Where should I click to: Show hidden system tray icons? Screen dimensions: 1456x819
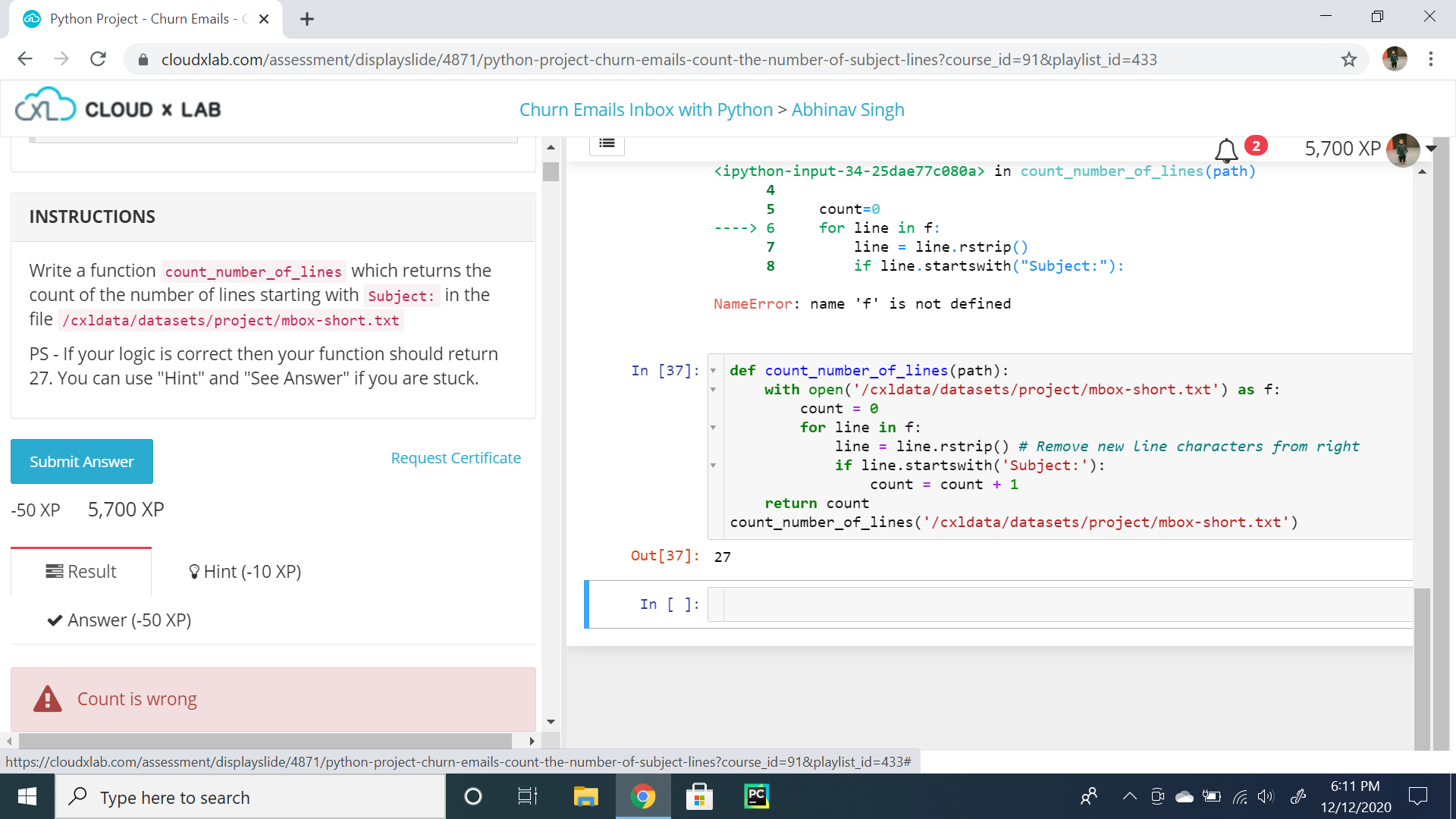tap(1129, 796)
